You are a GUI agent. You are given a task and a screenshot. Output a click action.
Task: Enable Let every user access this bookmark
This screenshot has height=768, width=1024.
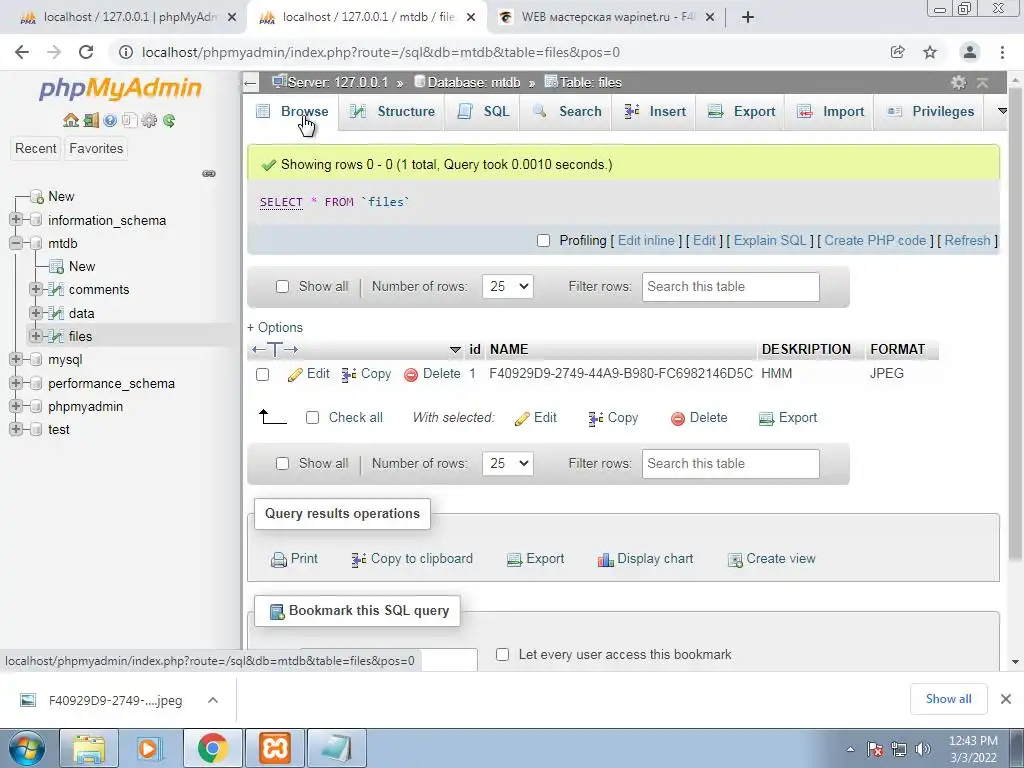click(x=502, y=654)
